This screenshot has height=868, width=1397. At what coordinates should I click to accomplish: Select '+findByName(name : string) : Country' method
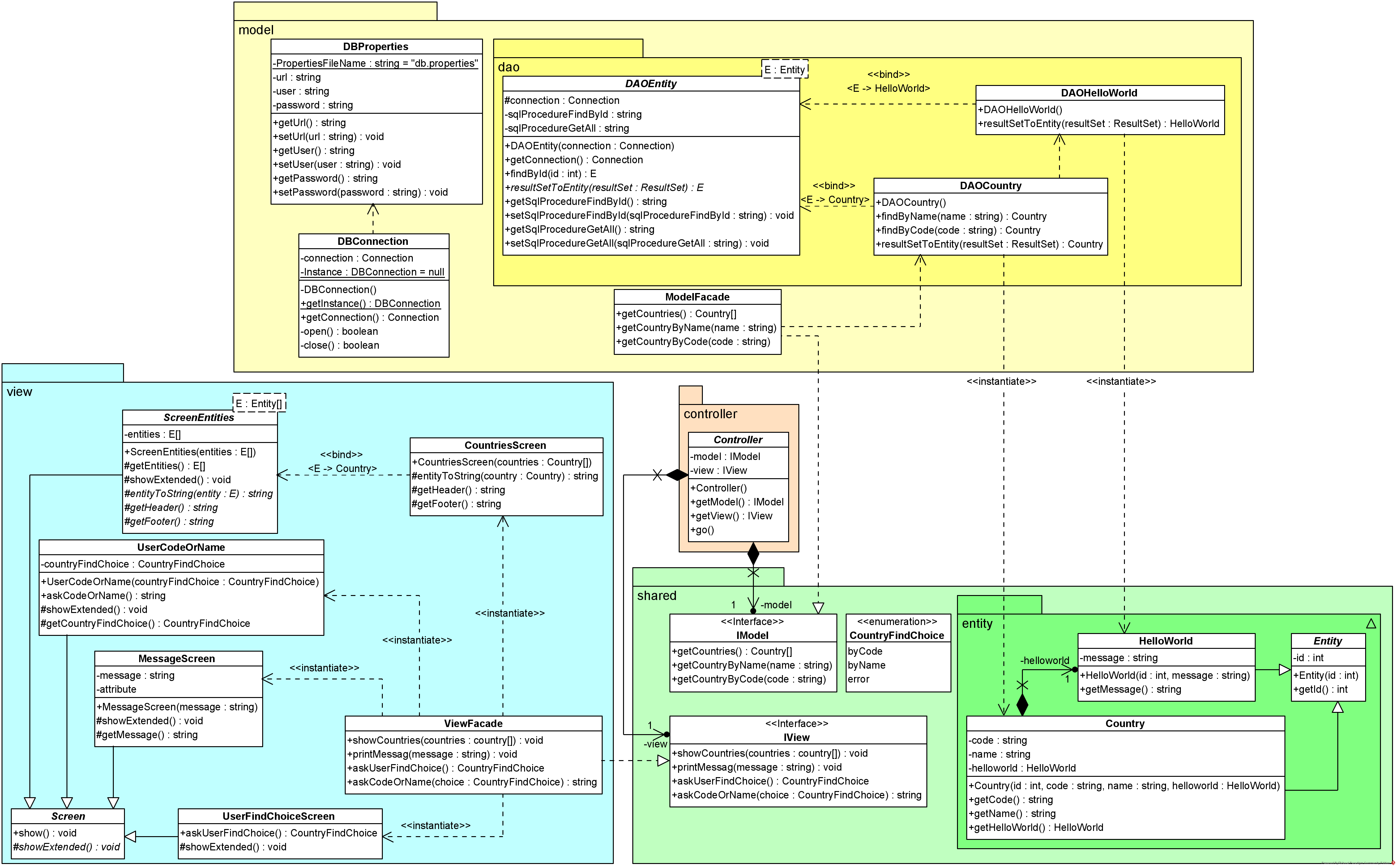(x=961, y=216)
